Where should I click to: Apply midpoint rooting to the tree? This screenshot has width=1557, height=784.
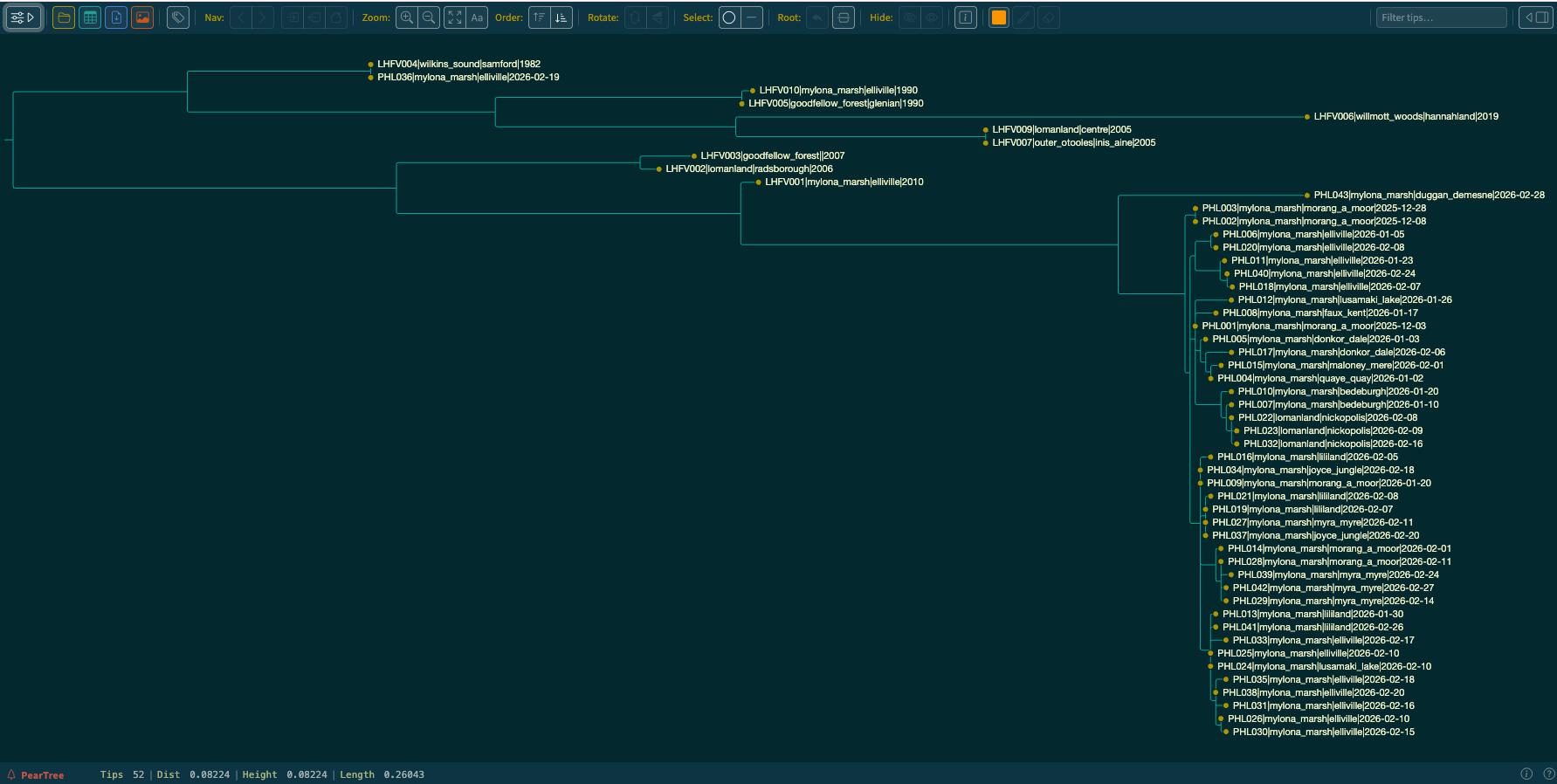coord(844,17)
